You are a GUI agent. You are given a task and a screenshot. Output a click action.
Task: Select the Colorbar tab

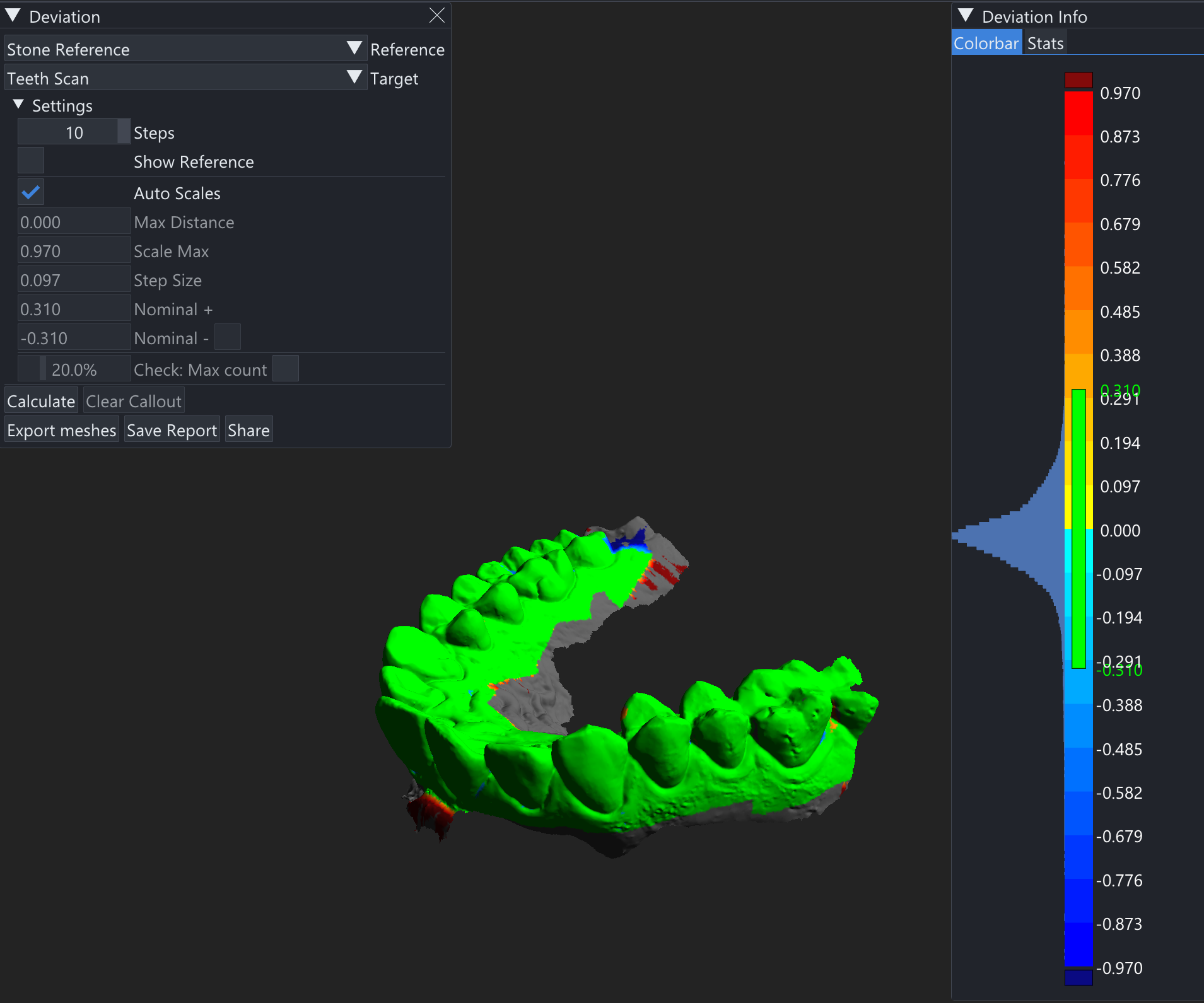pos(986,43)
